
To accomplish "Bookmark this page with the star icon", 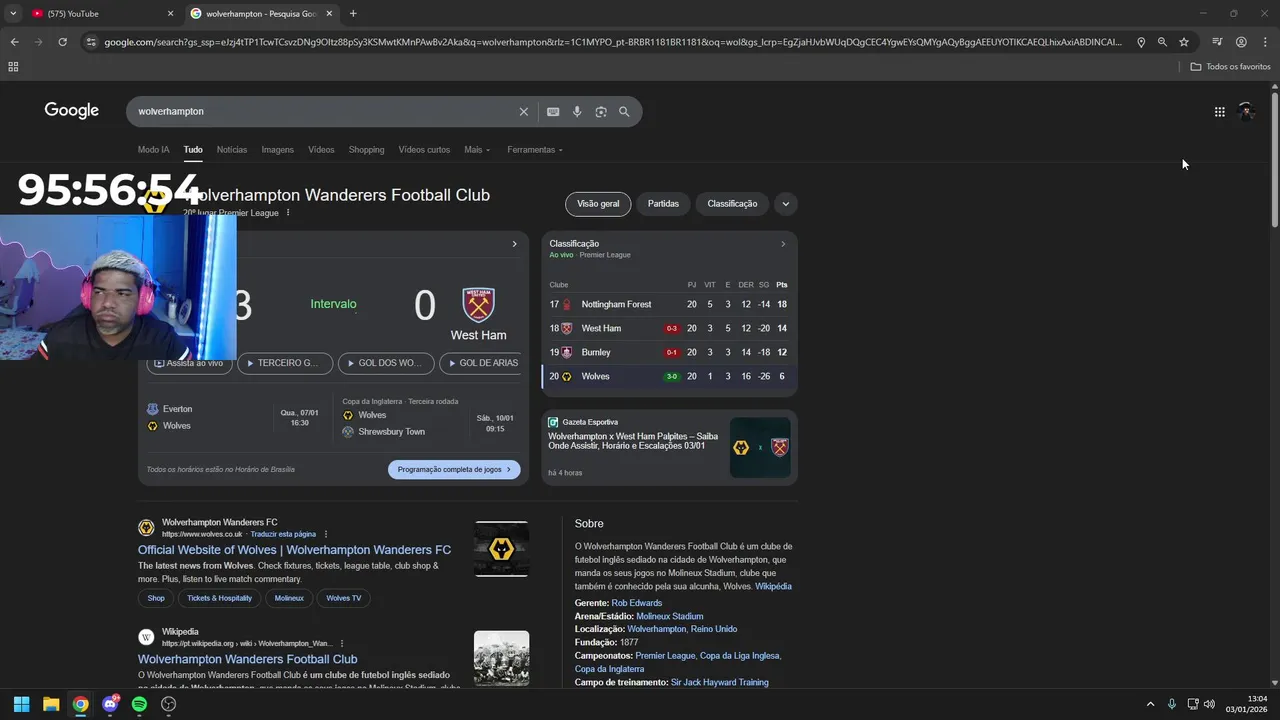I will 1184,42.
